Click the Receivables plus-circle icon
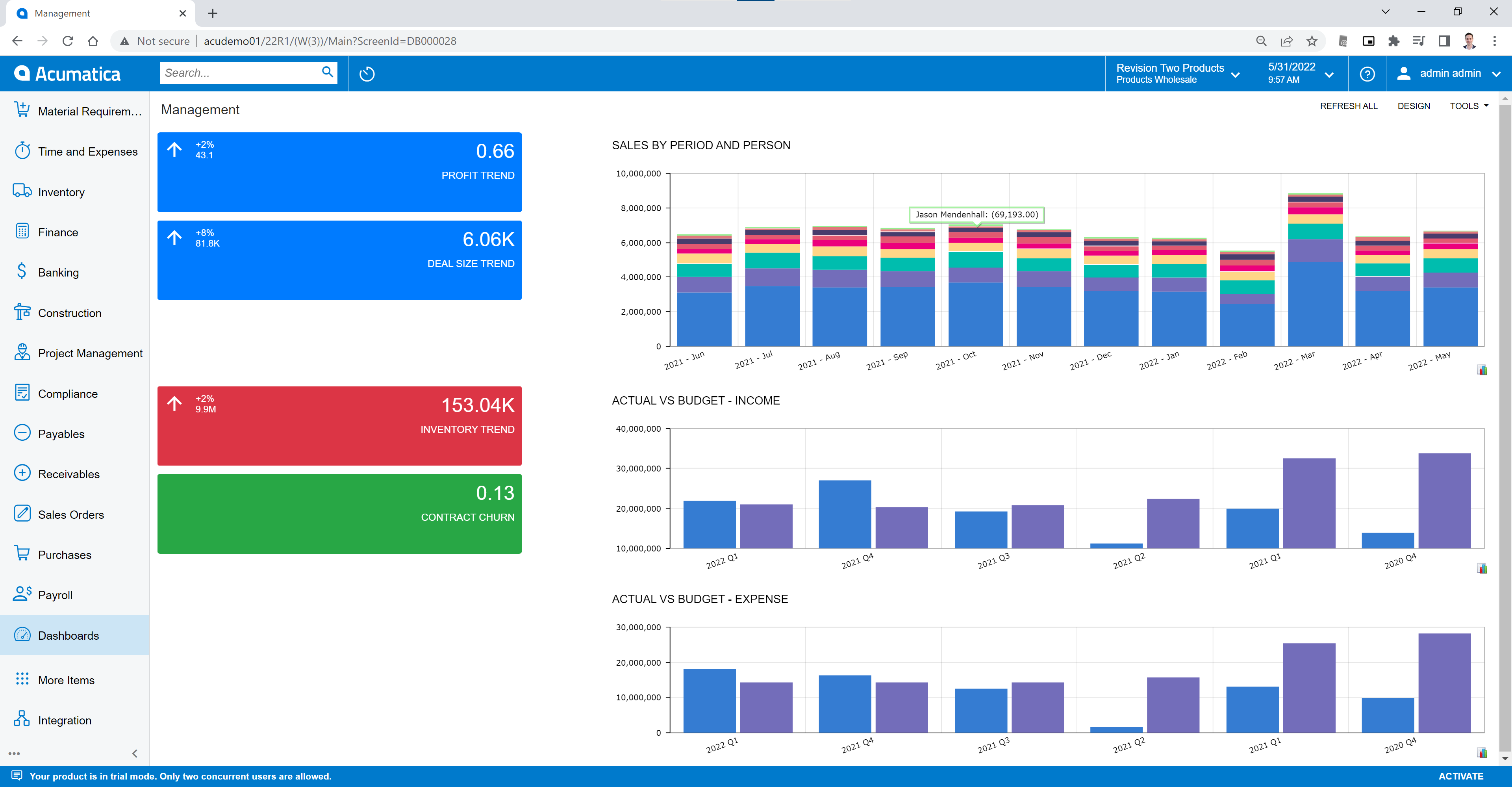 [x=22, y=473]
